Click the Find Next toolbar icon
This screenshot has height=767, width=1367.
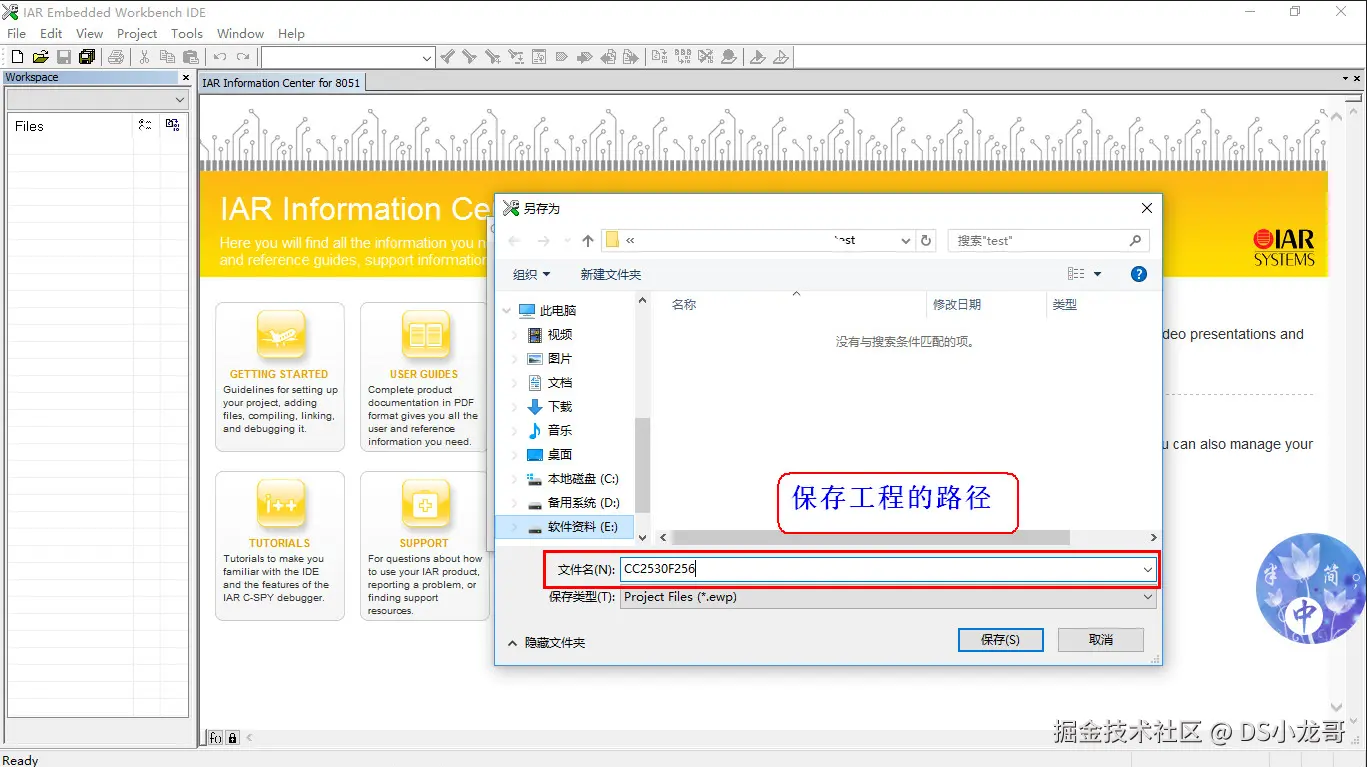468,57
